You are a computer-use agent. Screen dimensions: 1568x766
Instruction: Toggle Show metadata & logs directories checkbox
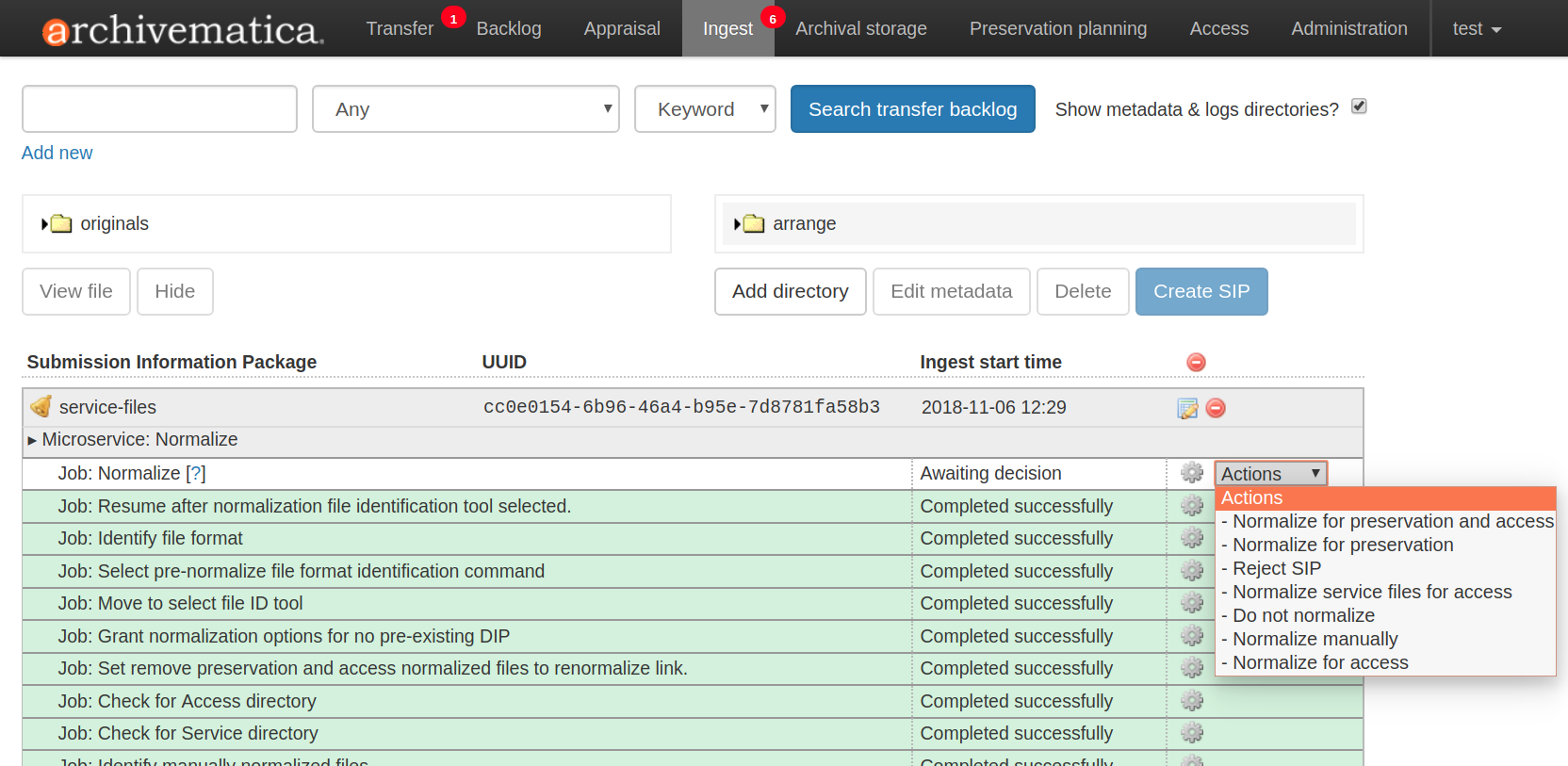click(1359, 106)
